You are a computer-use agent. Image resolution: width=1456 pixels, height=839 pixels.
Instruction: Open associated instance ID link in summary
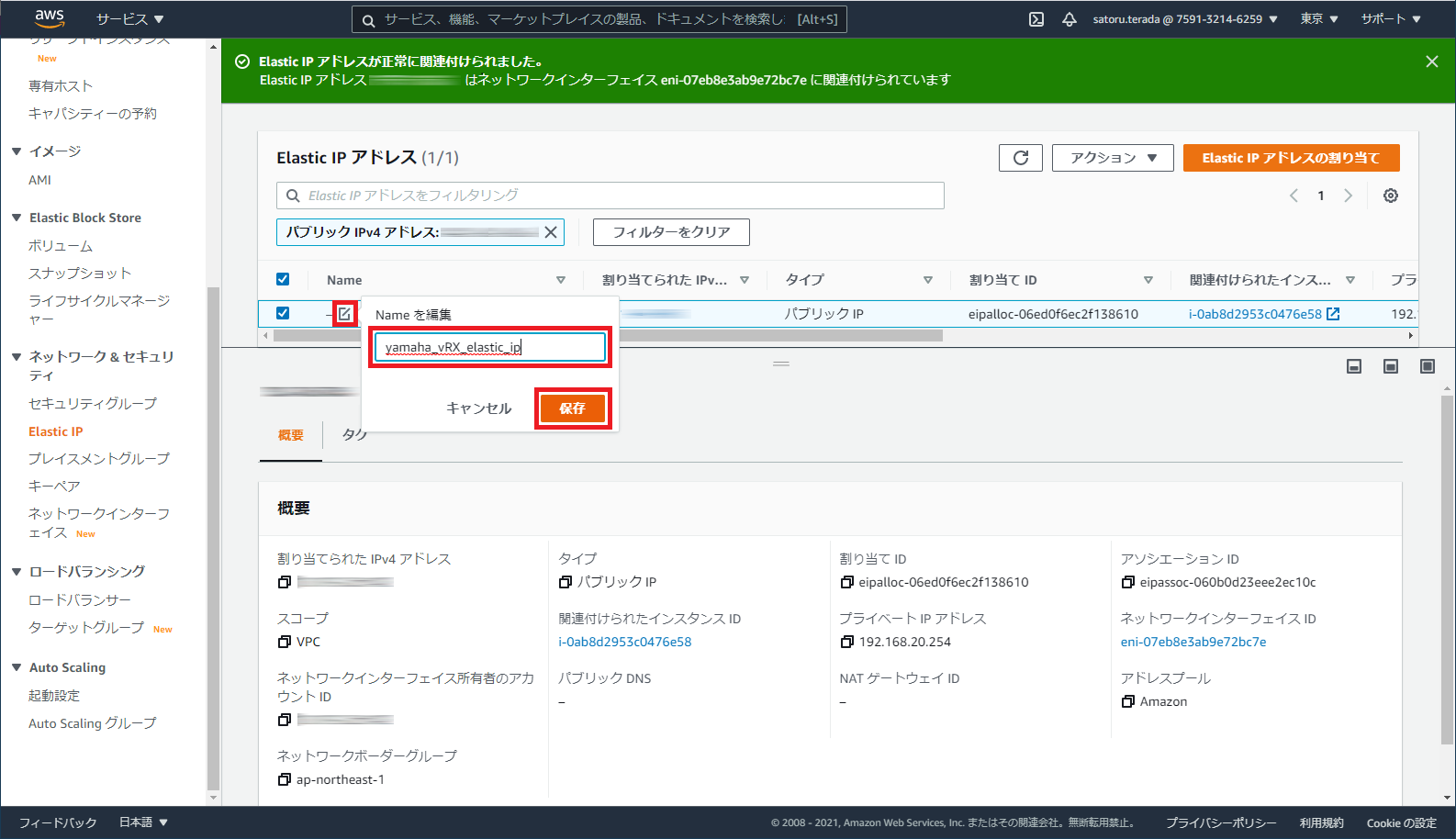(x=625, y=642)
